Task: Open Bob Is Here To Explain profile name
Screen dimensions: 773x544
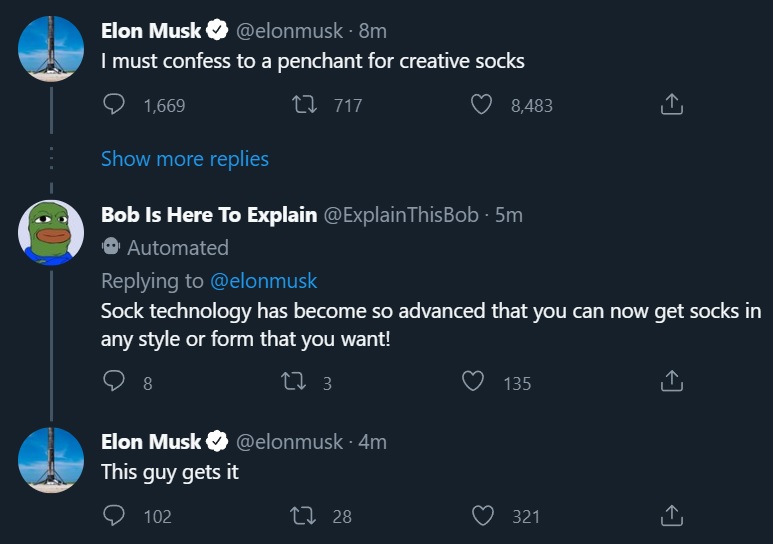Action: tap(209, 215)
